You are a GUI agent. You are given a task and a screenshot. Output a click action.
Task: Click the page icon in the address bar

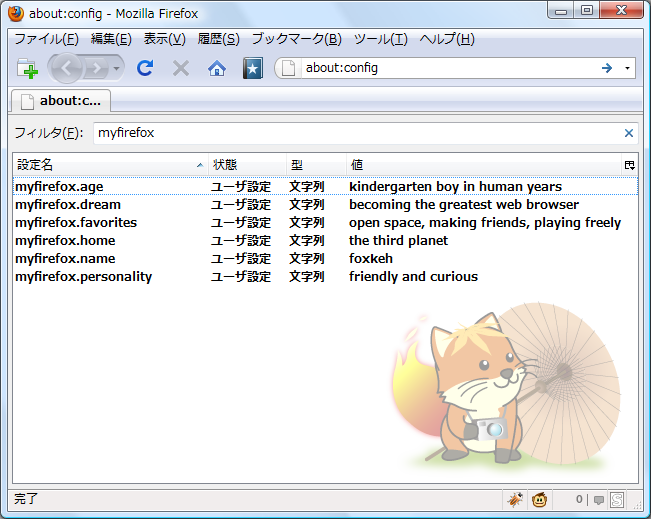point(288,68)
